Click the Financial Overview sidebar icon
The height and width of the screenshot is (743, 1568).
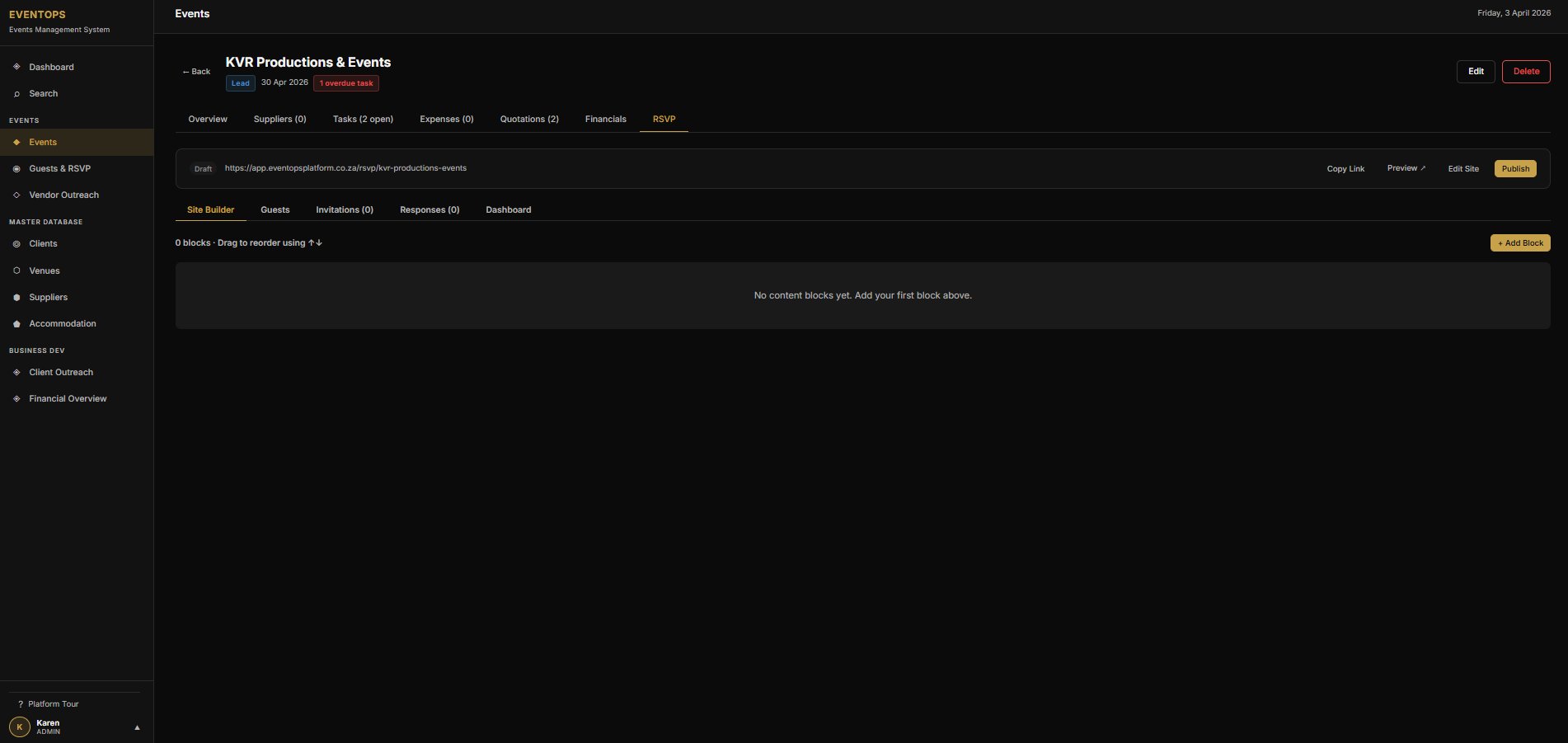16,399
